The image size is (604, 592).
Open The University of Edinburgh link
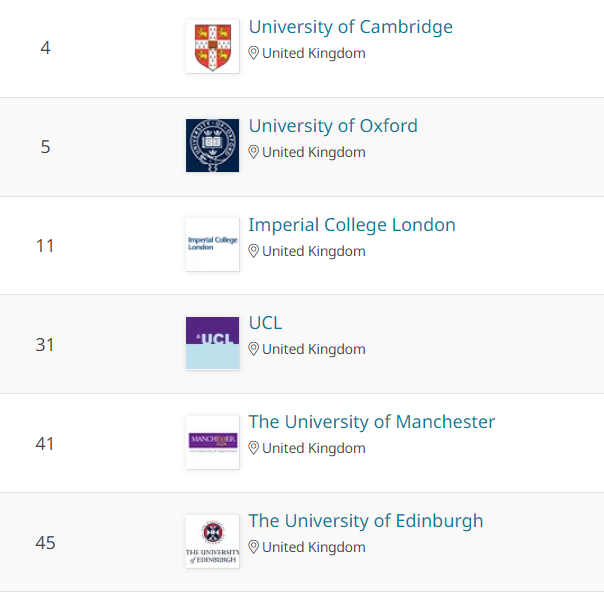(366, 521)
